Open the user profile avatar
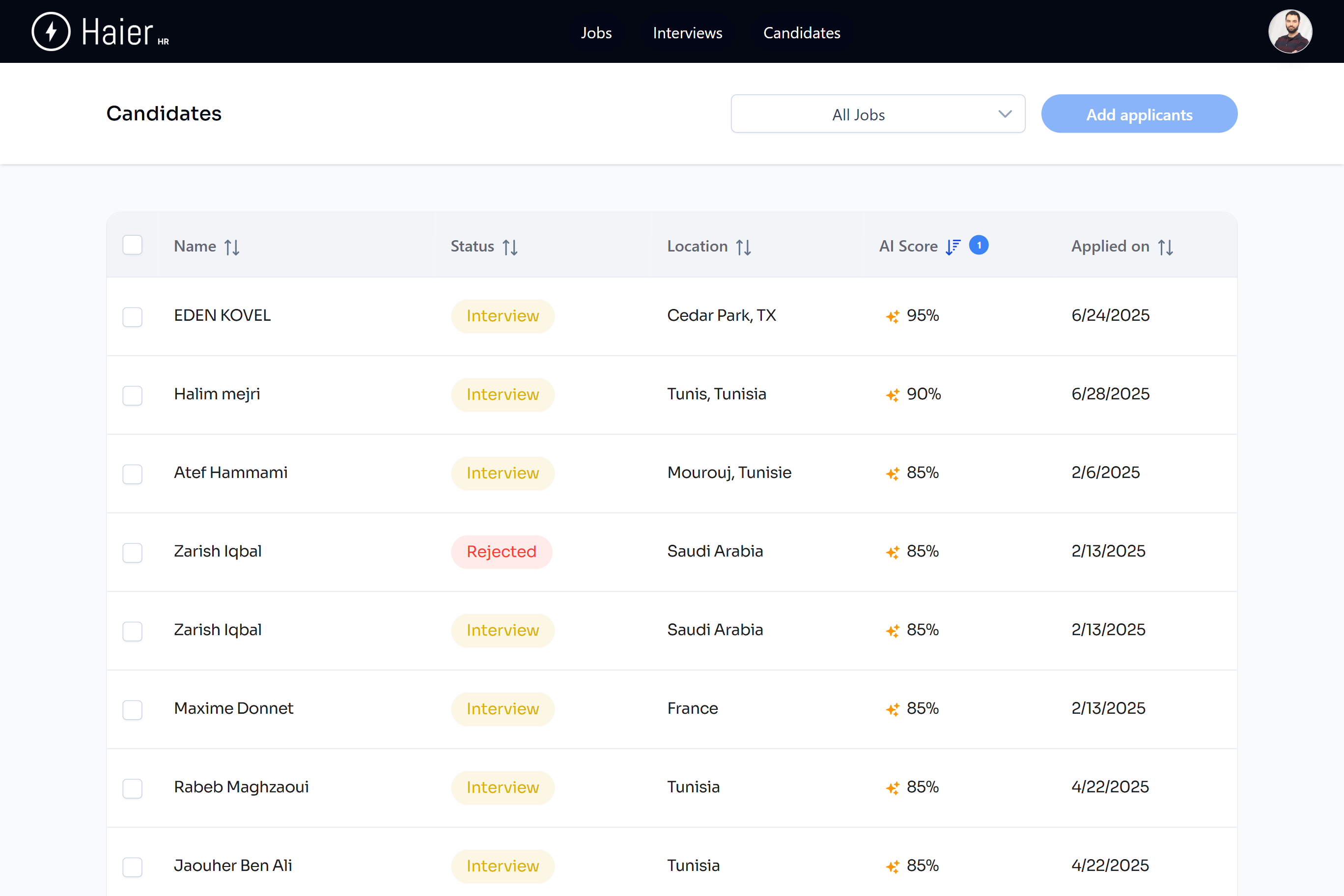The height and width of the screenshot is (896, 1344). coord(1289,31)
